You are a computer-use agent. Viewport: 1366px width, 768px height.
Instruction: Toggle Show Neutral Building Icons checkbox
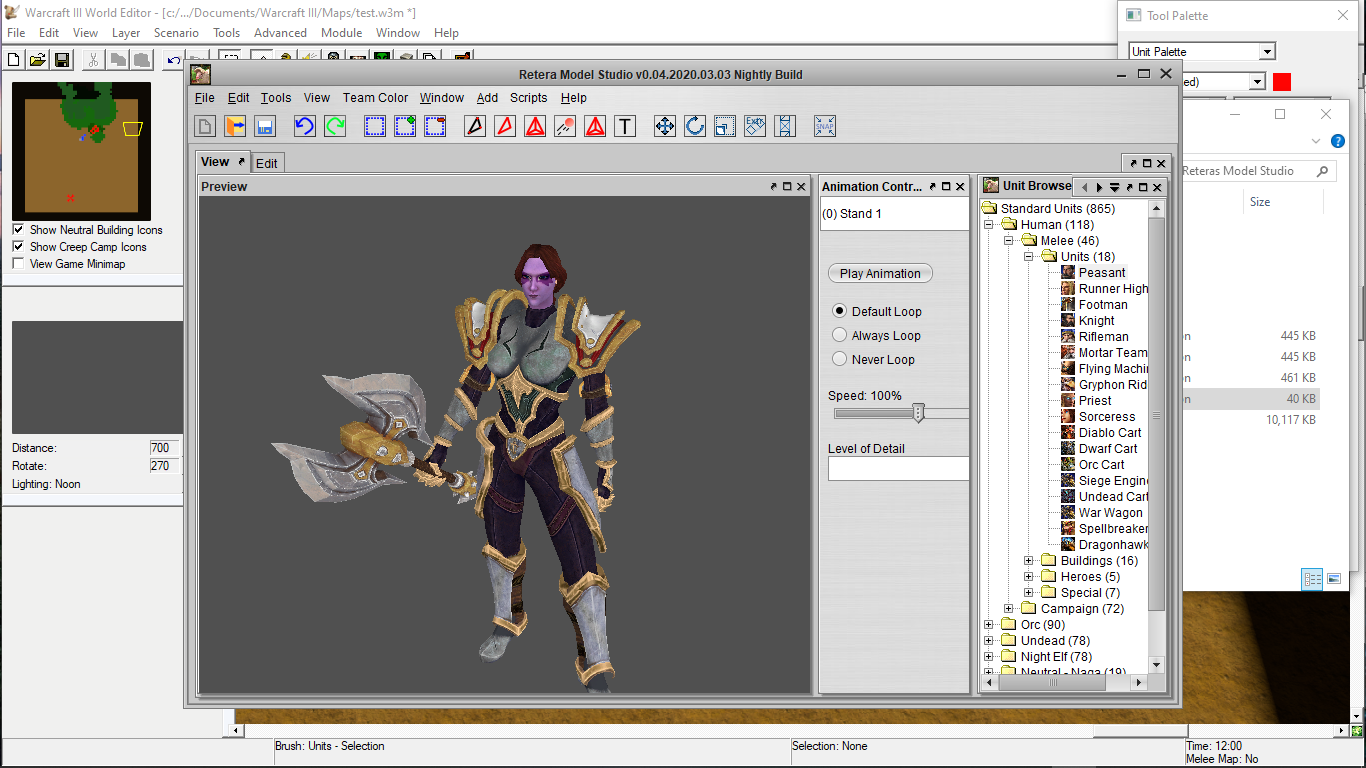[x=18, y=230]
